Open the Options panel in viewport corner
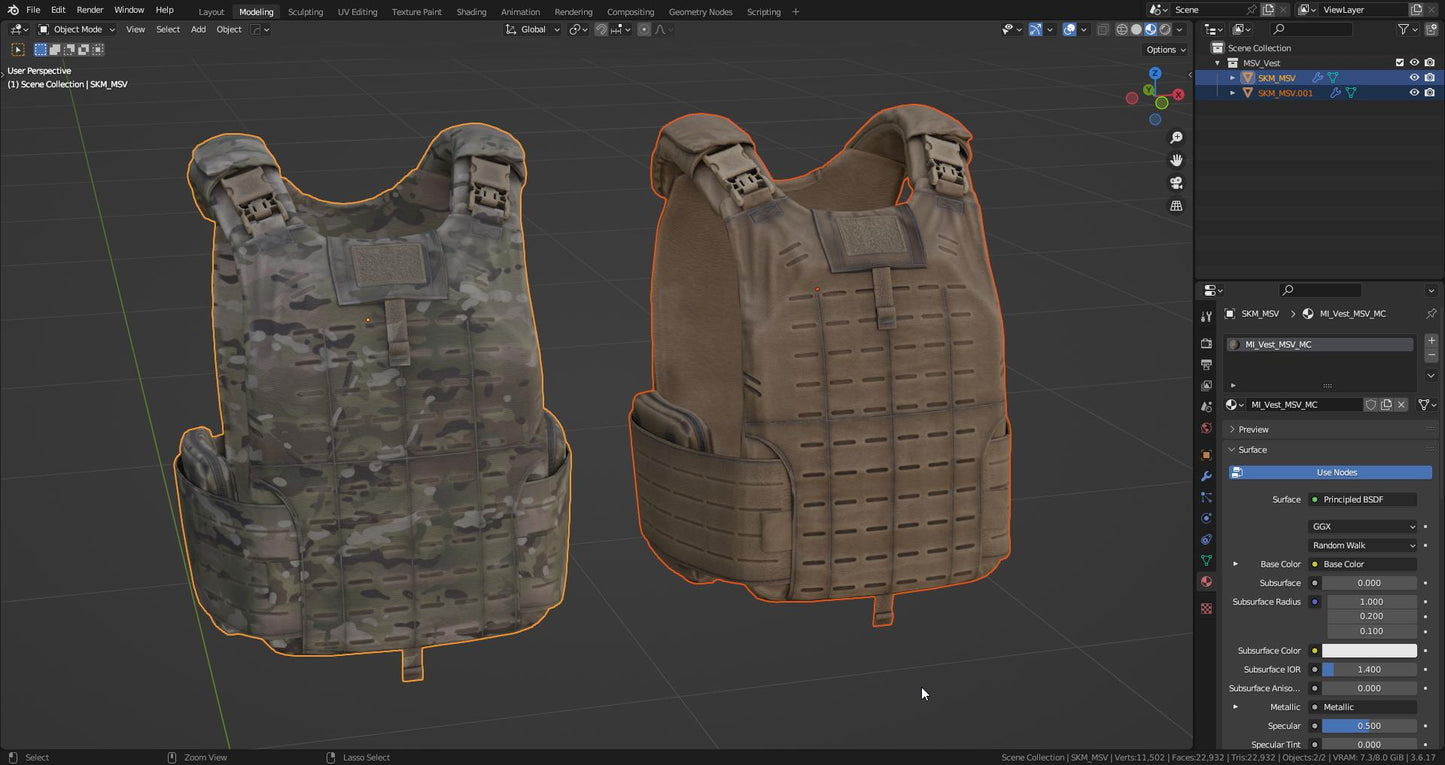 (1164, 49)
